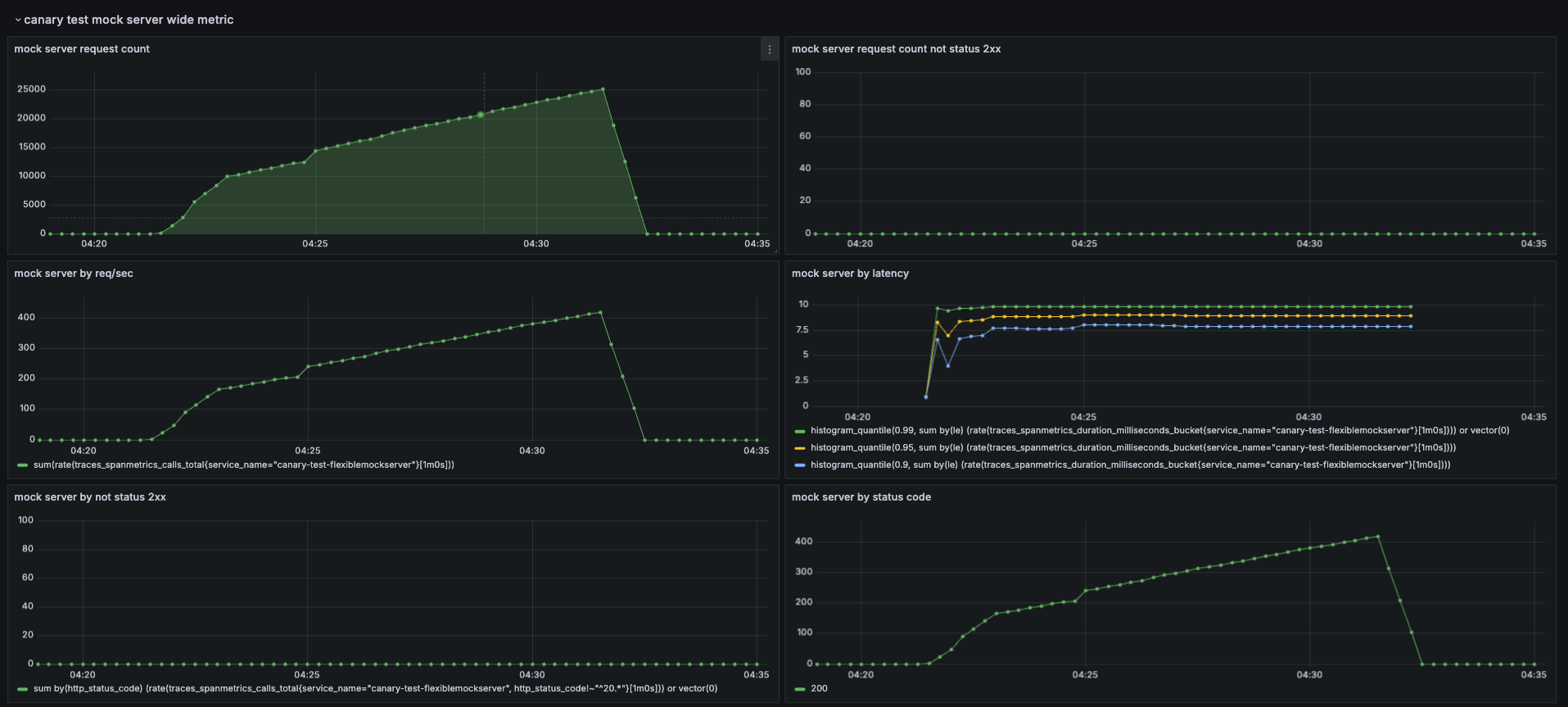
Task: Click the mock server request count panel title
Action: pos(82,49)
